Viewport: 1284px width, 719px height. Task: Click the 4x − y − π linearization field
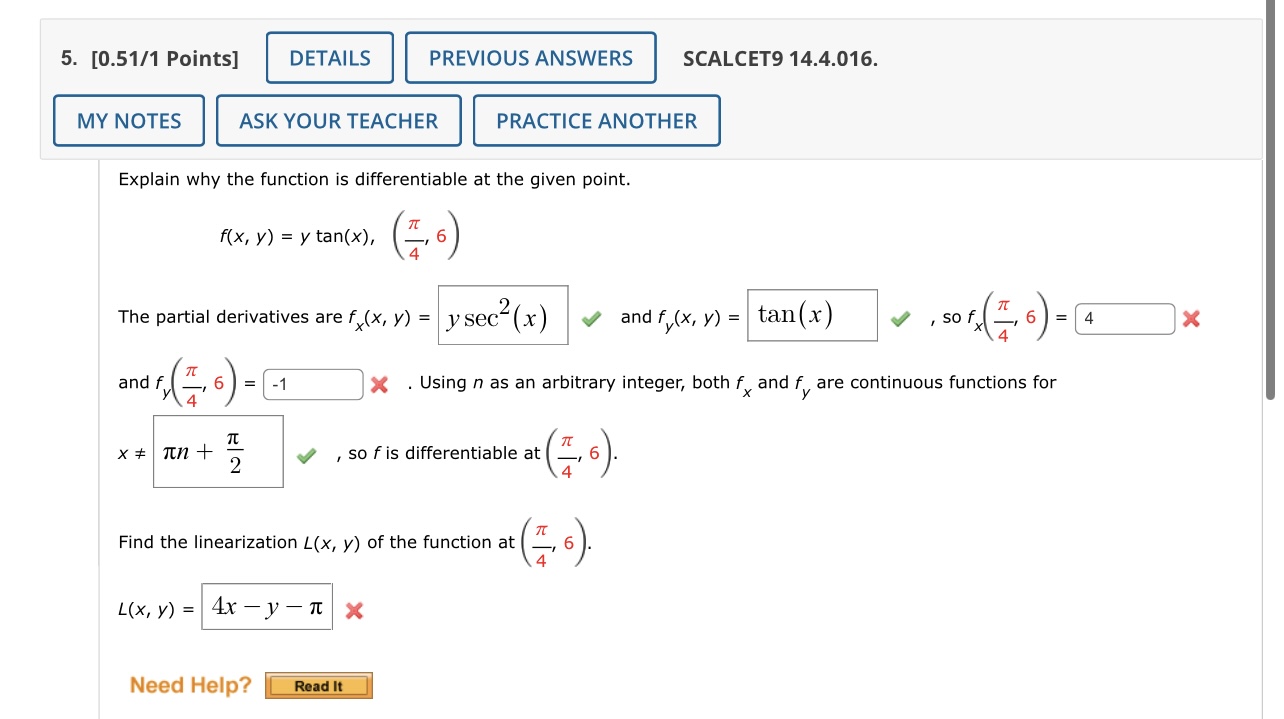(x=267, y=605)
